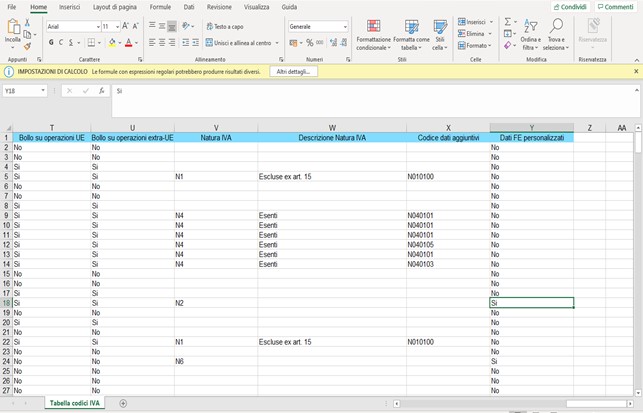643x413 pixels.
Task: Click the text orientation icon
Action: coord(186,26)
